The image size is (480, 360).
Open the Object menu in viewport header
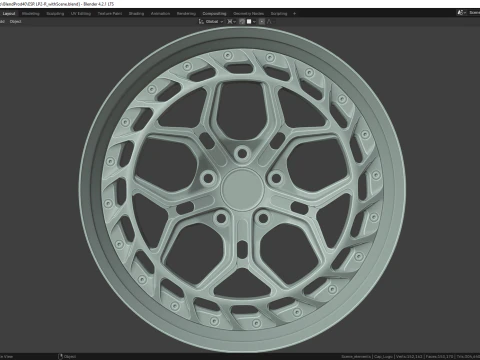coord(15,22)
